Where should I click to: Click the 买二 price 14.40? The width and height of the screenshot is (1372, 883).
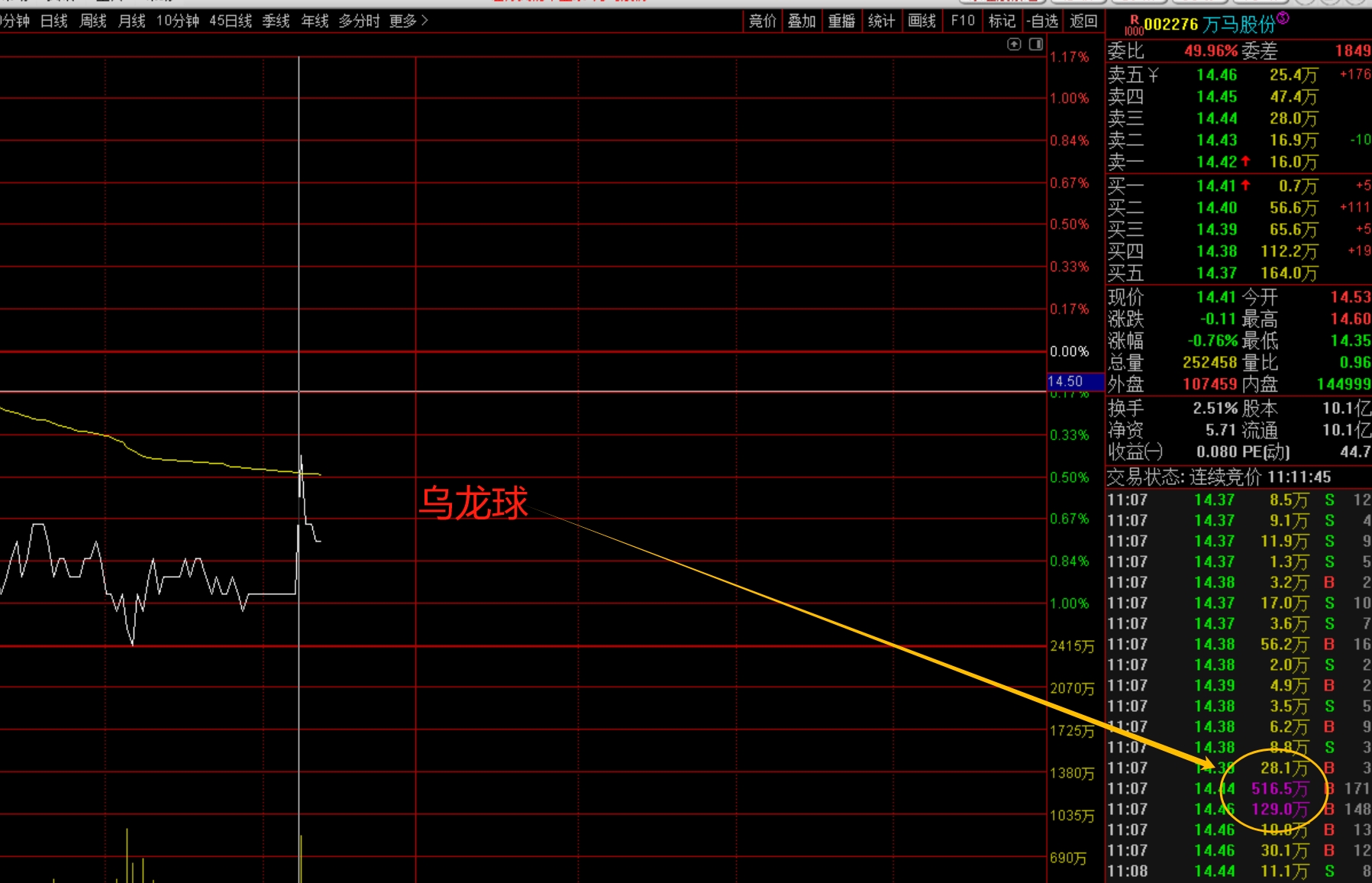click(x=1216, y=208)
